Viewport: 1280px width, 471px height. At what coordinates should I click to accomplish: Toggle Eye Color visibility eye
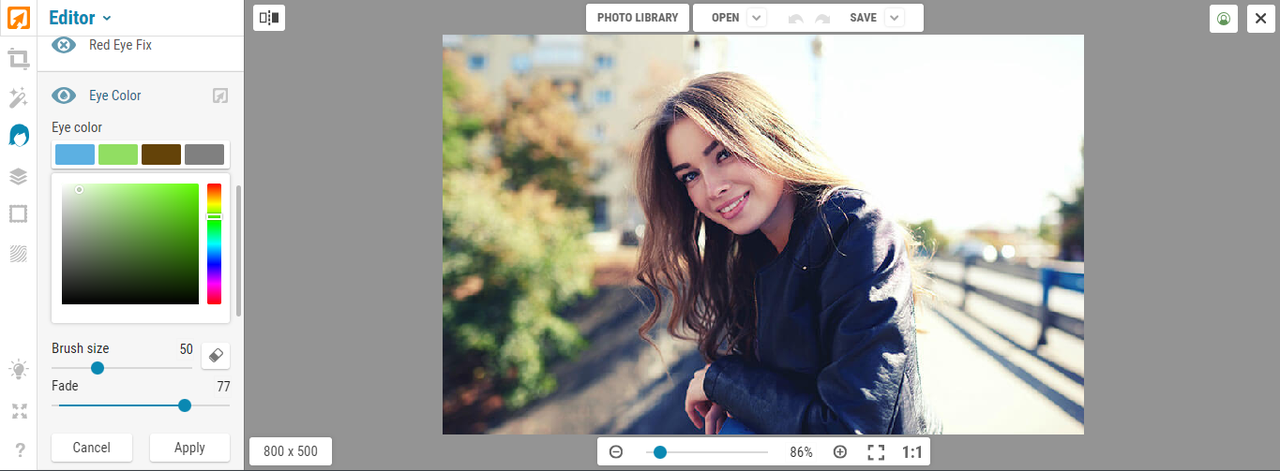(64, 96)
